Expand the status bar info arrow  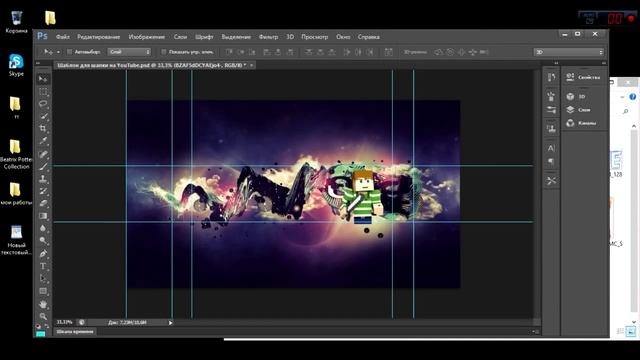click(171, 322)
